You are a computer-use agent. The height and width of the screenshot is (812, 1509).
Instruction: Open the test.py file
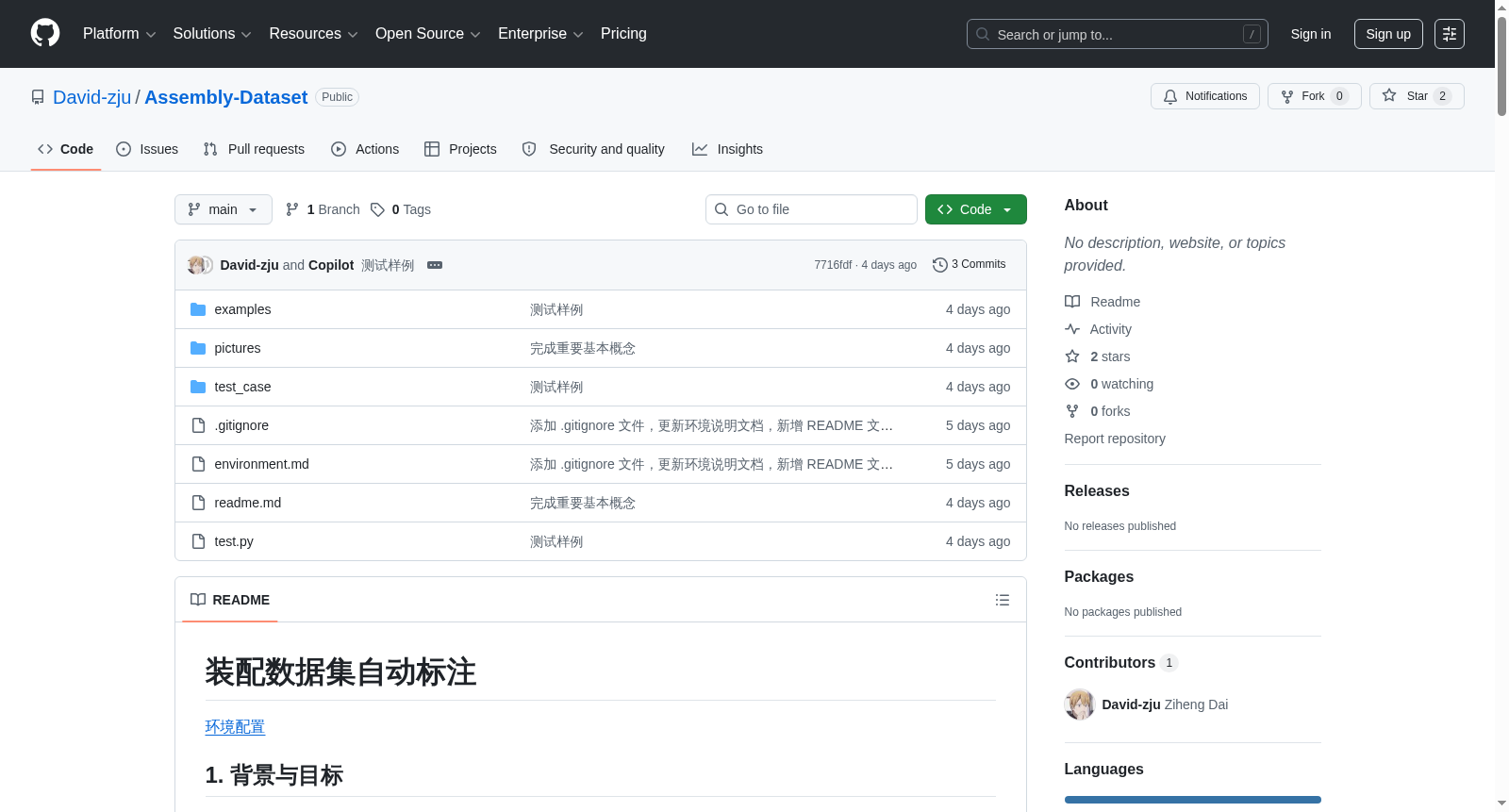234,541
